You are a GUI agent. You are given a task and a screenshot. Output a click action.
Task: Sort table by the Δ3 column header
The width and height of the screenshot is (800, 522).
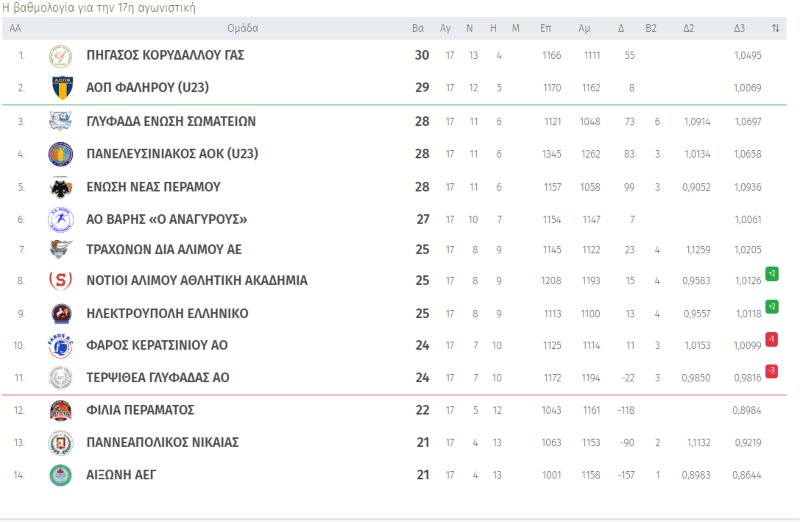[739, 28]
